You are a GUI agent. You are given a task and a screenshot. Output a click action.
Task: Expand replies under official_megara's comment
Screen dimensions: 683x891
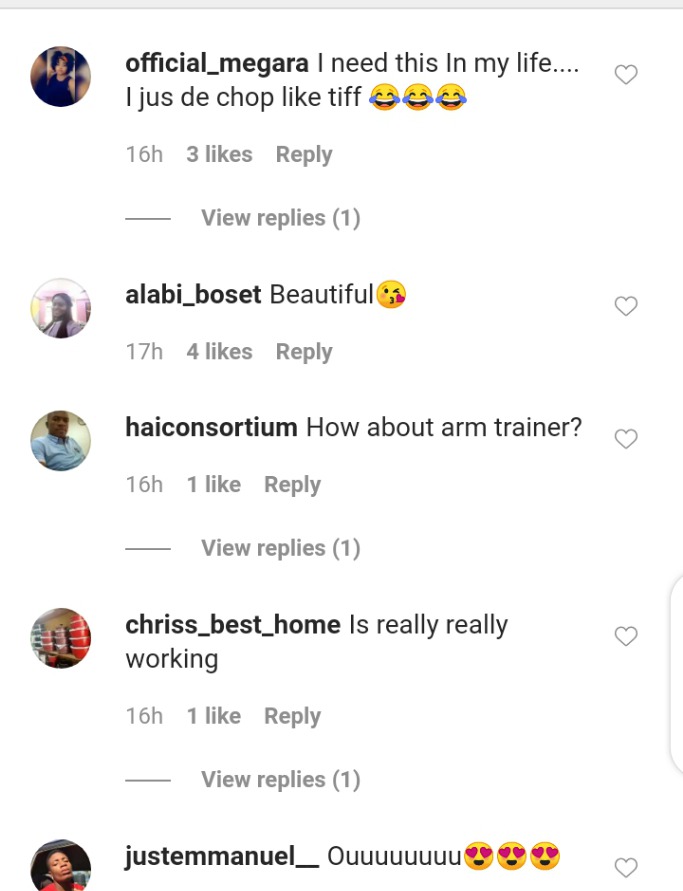tap(281, 218)
